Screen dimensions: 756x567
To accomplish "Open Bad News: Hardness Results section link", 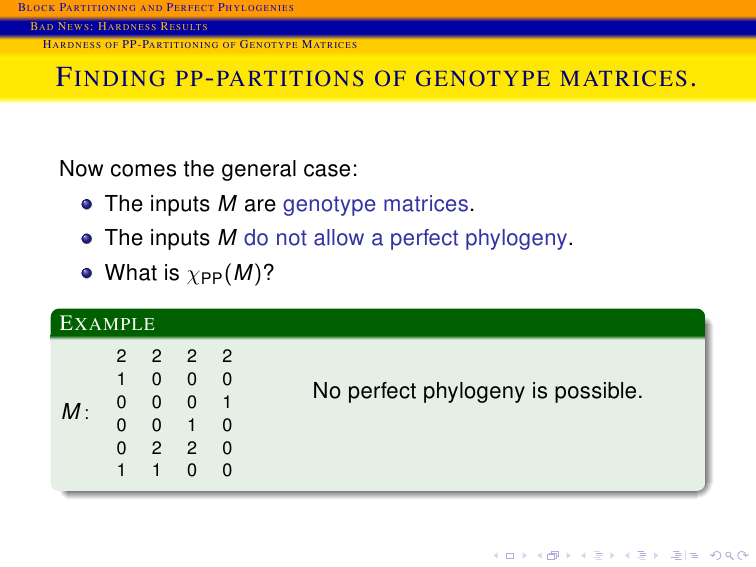I will [x=119, y=26].
